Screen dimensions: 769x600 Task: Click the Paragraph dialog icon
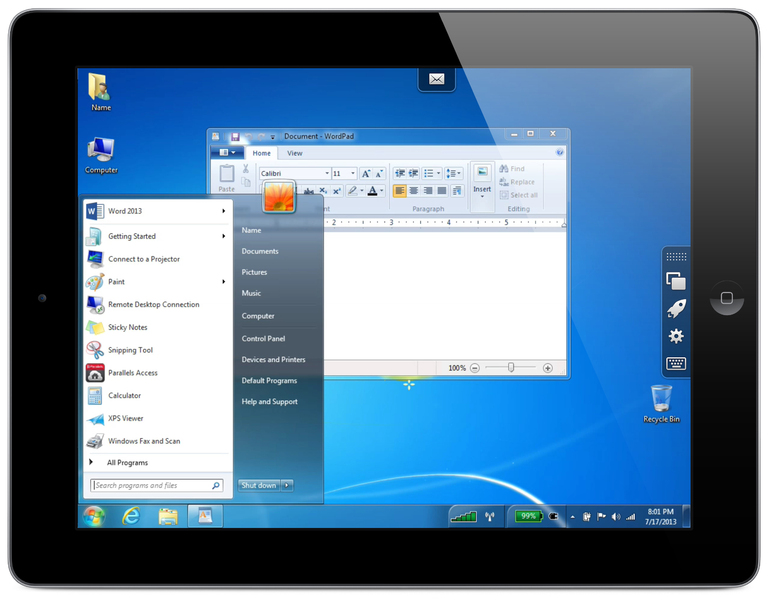(457, 190)
